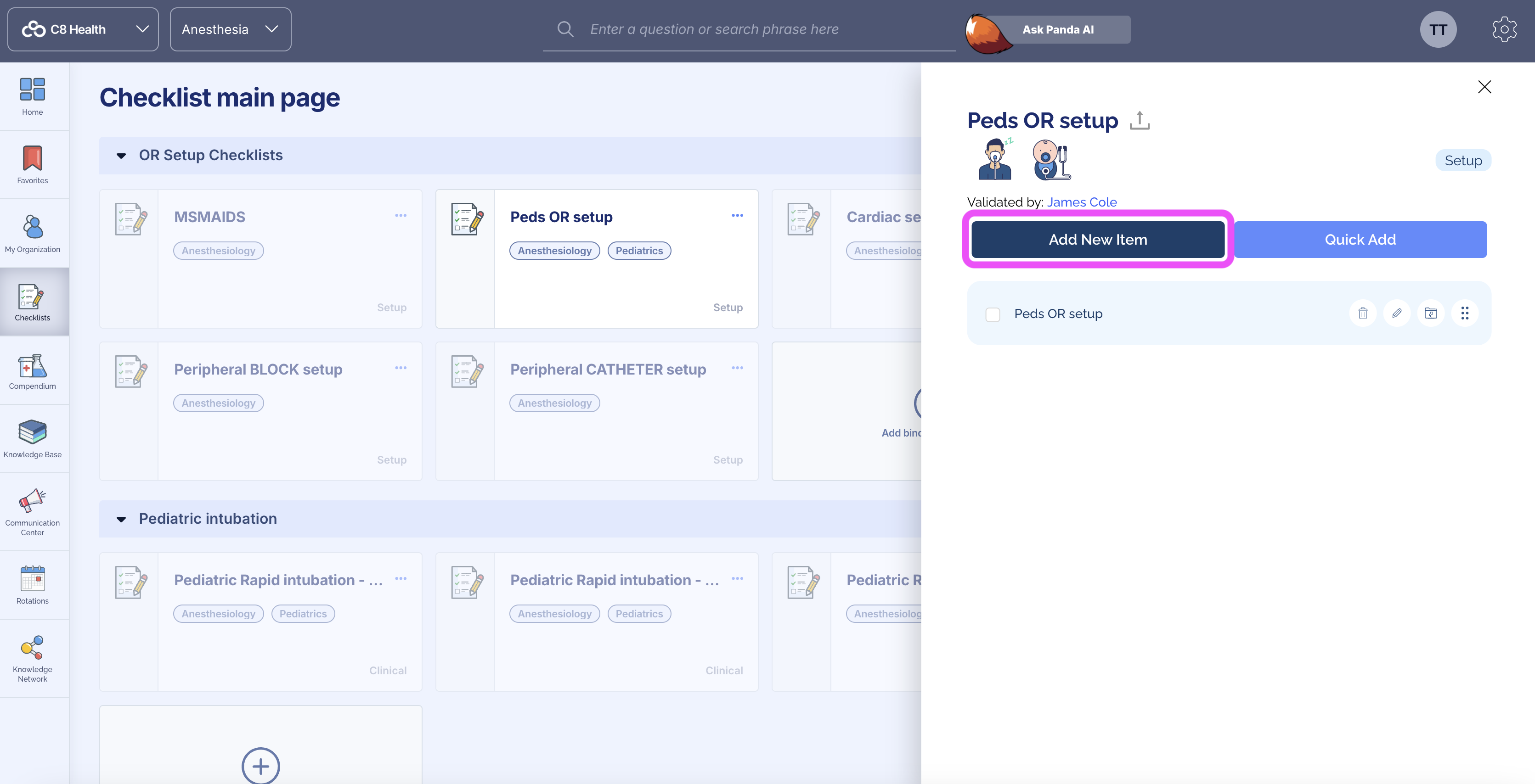The height and width of the screenshot is (784, 1535).
Task: Click the MSMAIDS checklist icon
Action: click(130, 219)
